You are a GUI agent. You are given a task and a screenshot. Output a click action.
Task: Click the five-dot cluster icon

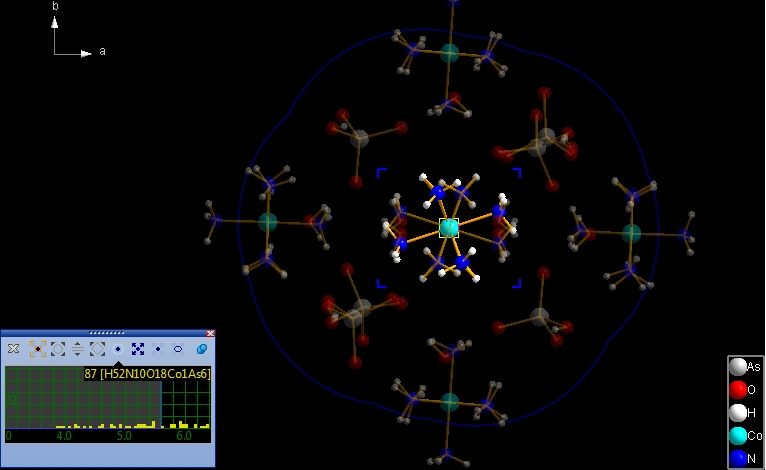(138, 349)
